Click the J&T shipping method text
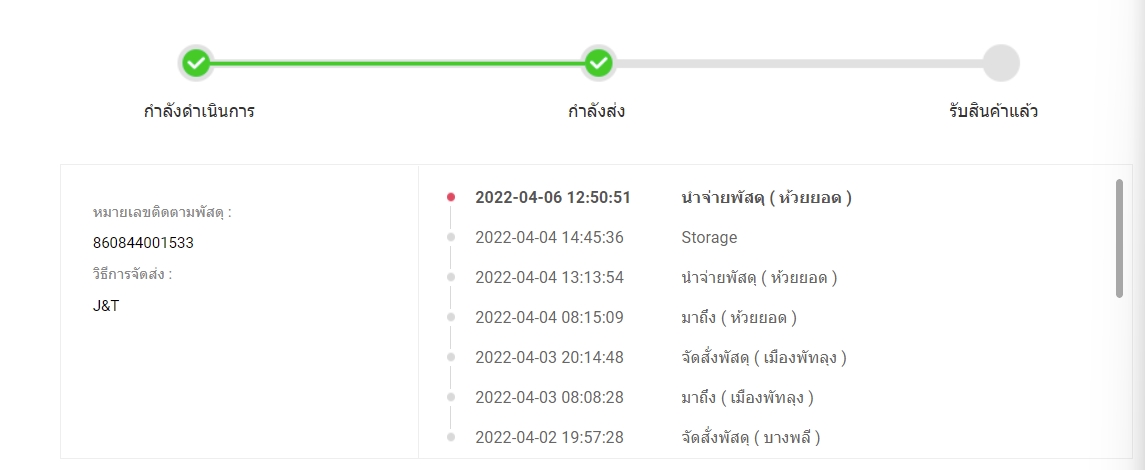The width and height of the screenshot is (1145, 470). coord(105,306)
